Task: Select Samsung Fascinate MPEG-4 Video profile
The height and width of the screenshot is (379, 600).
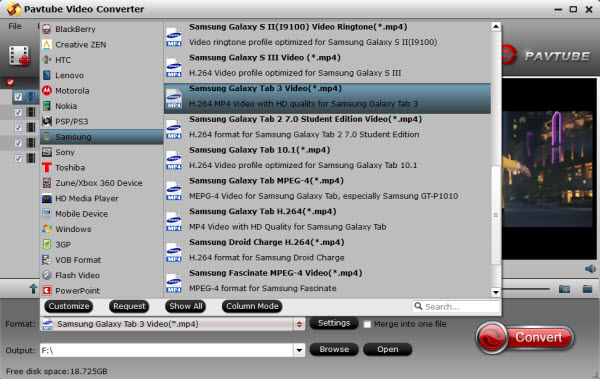Action: click(x=327, y=283)
